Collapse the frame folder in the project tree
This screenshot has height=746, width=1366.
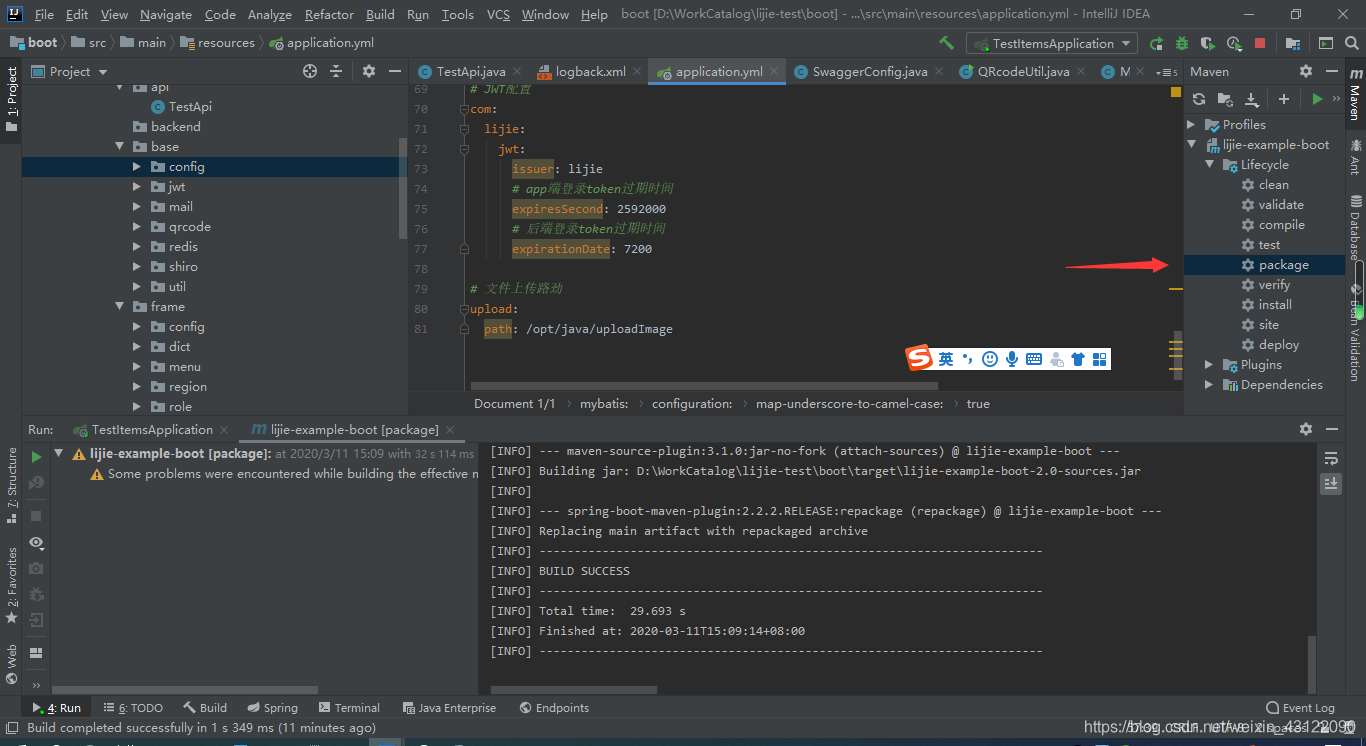tap(119, 307)
